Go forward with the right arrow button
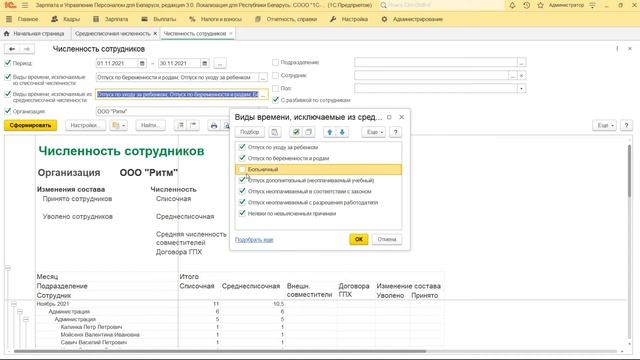This screenshot has height=360, width=640. (27, 49)
